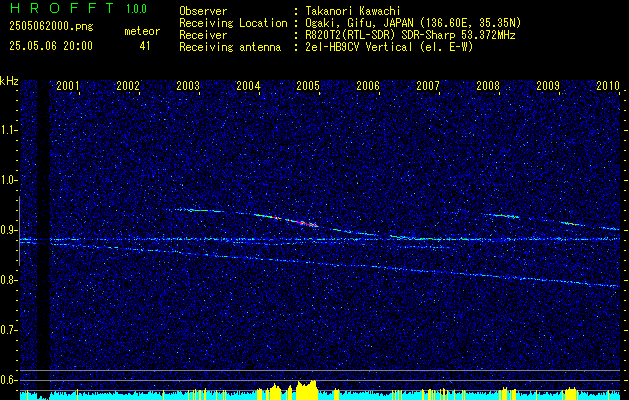Image resolution: width=629 pixels, height=400 pixels.
Task: Select the file name 2505062000.png
Action: (51, 27)
